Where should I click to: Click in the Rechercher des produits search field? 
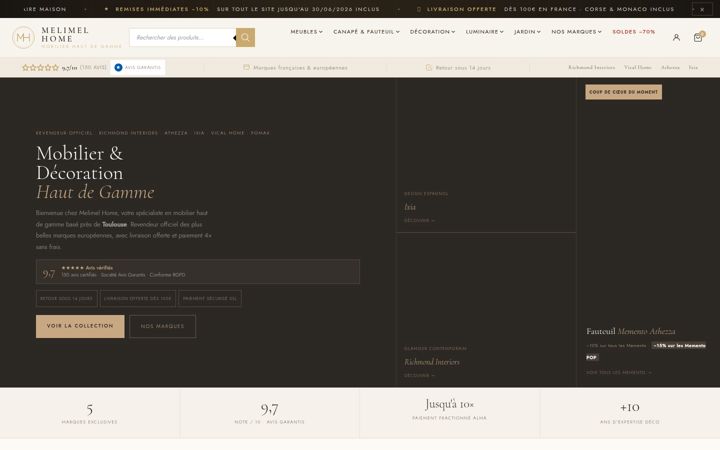(183, 37)
